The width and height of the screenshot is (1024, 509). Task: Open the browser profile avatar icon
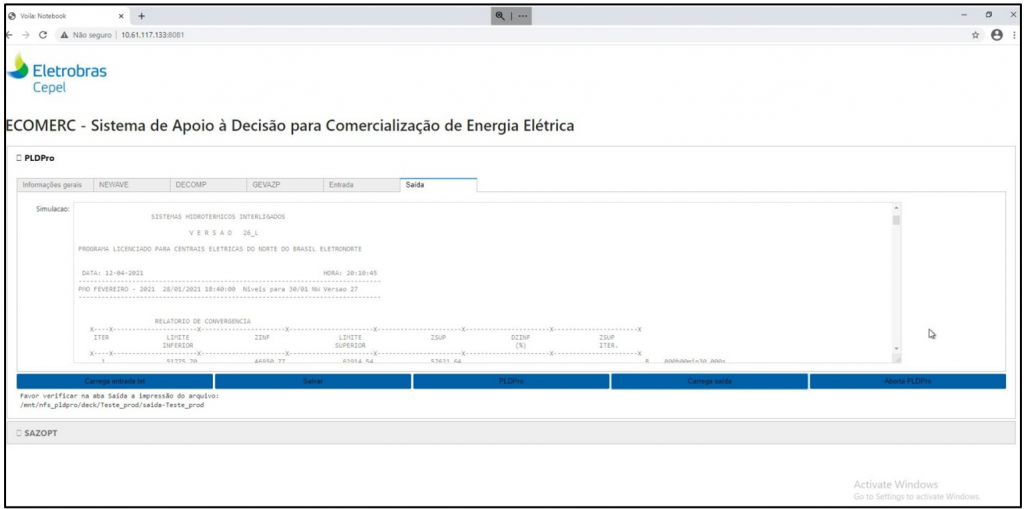(996, 35)
